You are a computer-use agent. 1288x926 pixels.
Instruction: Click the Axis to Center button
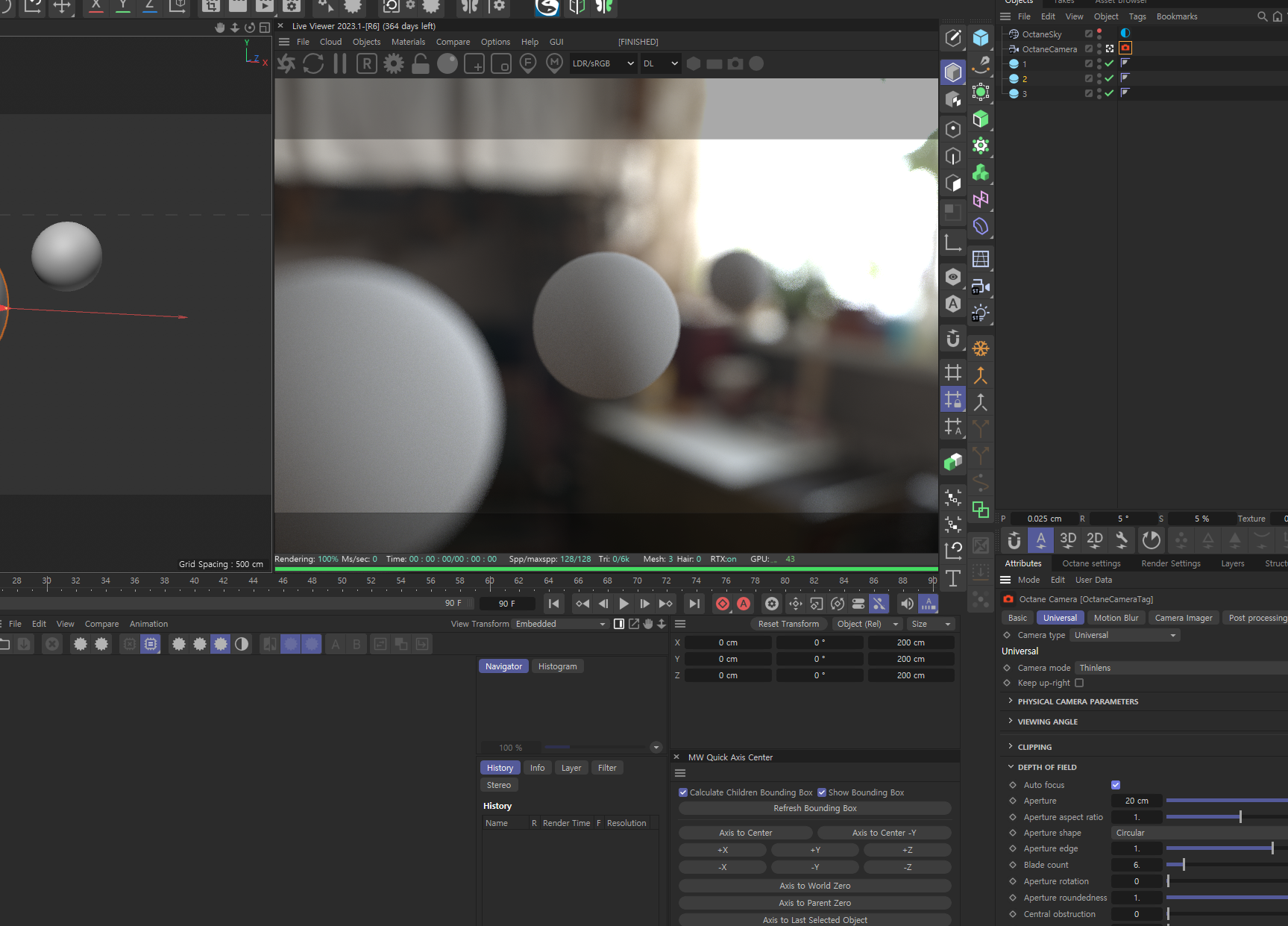click(x=745, y=833)
